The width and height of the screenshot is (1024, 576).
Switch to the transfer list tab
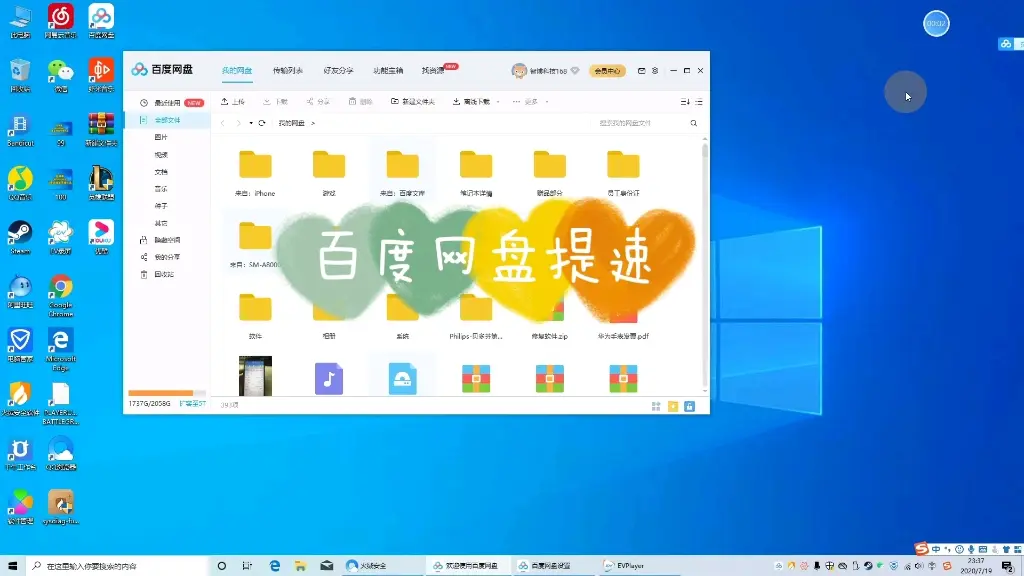click(x=287, y=71)
